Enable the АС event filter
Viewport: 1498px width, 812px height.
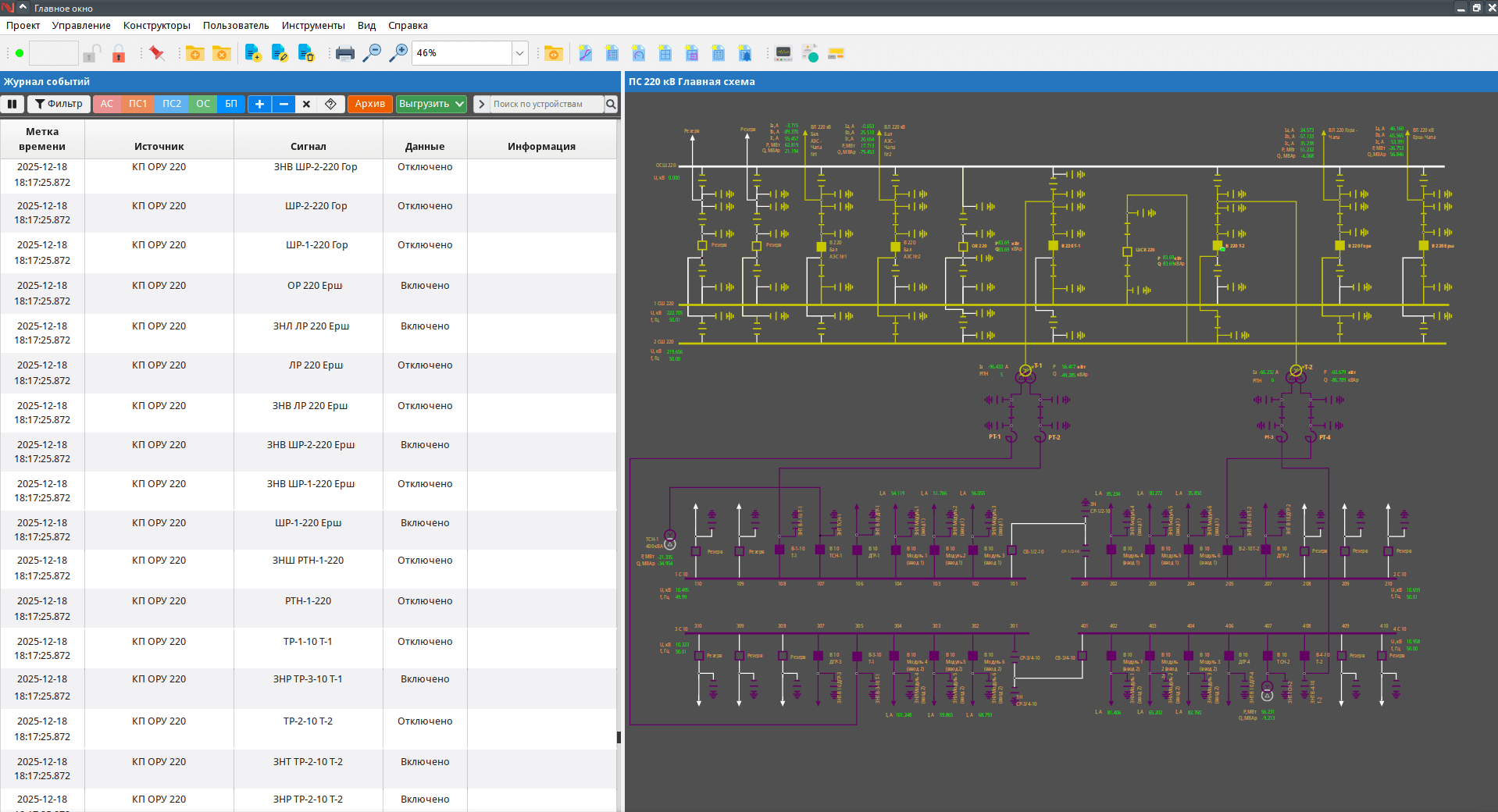pos(106,104)
